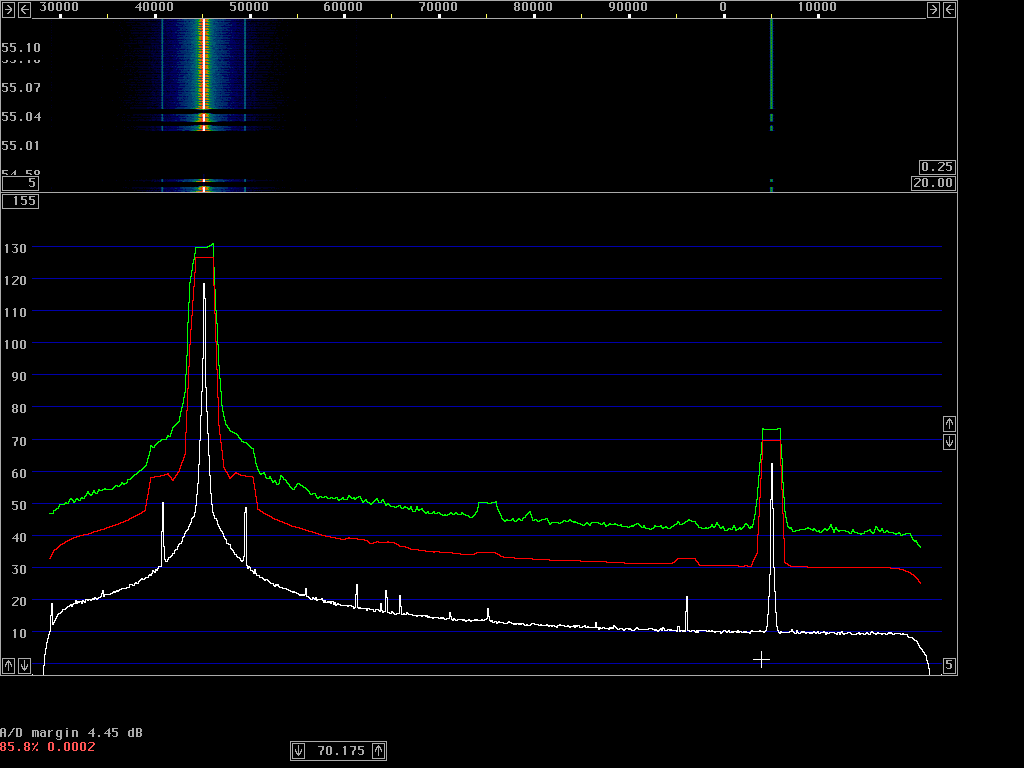Viewport: 1024px width, 768px height.
Task: Click the right-arrow box at the frequency scale's right end
Action: pos(933,9)
